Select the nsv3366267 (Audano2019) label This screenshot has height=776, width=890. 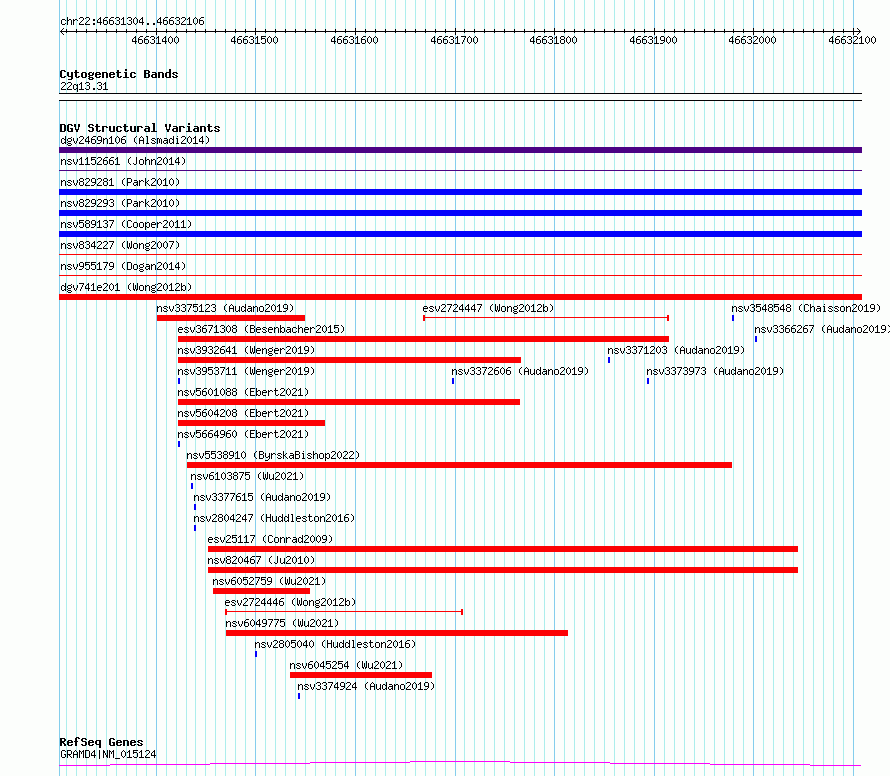[x=822, y=329]
